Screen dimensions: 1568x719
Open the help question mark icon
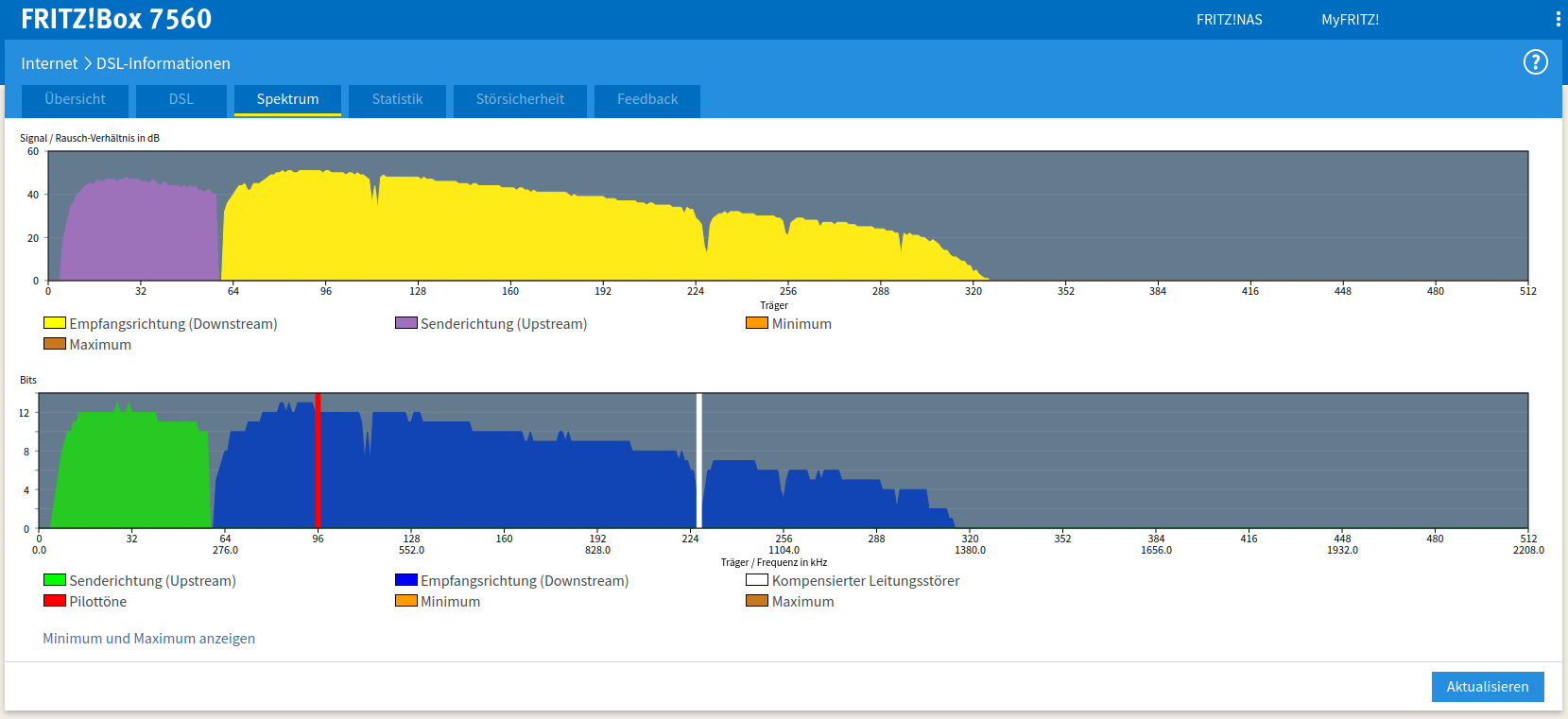pos(1535,62)
